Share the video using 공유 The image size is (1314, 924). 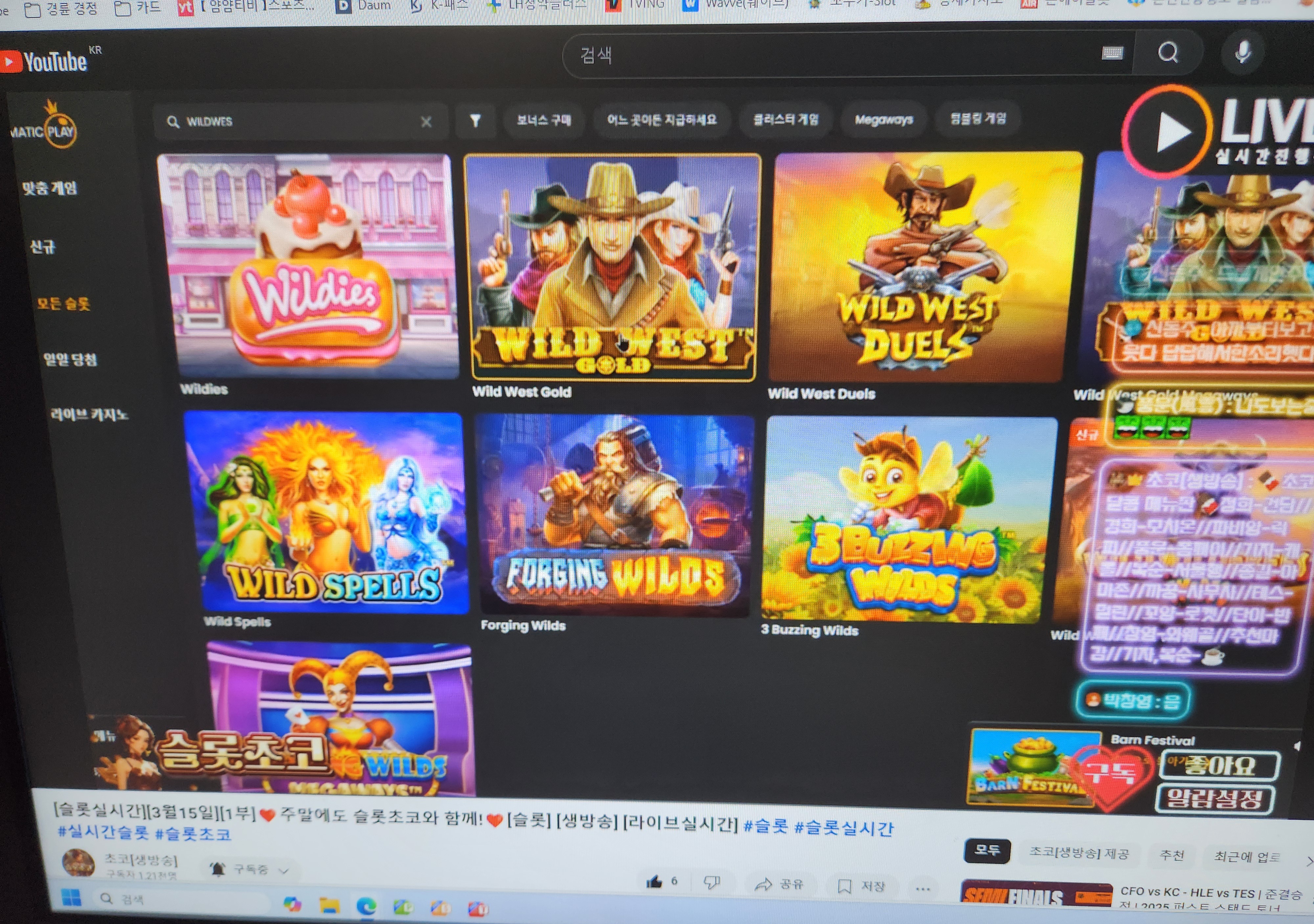pyautogui.click(x=780, y=885)
